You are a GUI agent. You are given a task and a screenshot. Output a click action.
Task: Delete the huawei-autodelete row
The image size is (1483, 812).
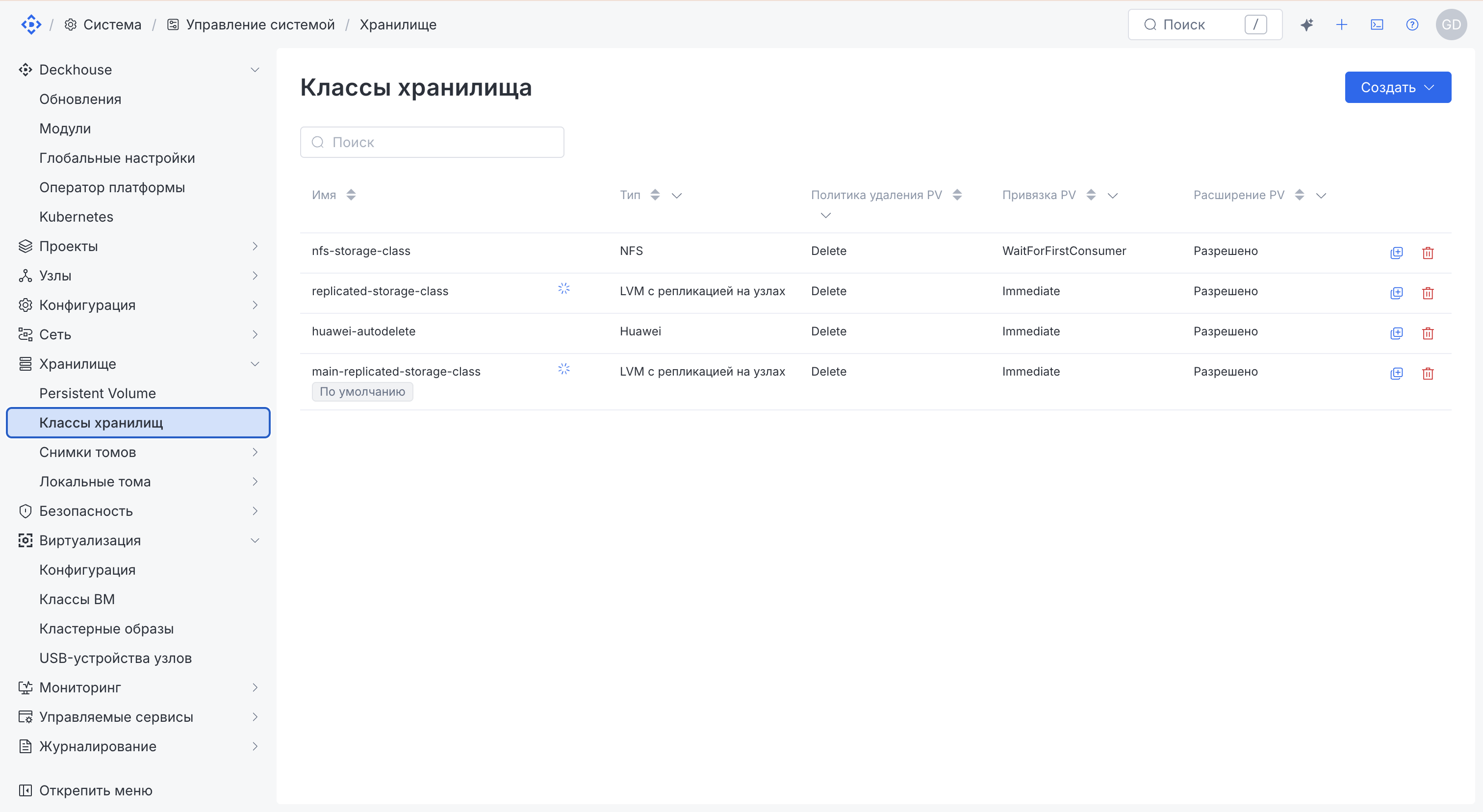click(x=1428, y=333)
